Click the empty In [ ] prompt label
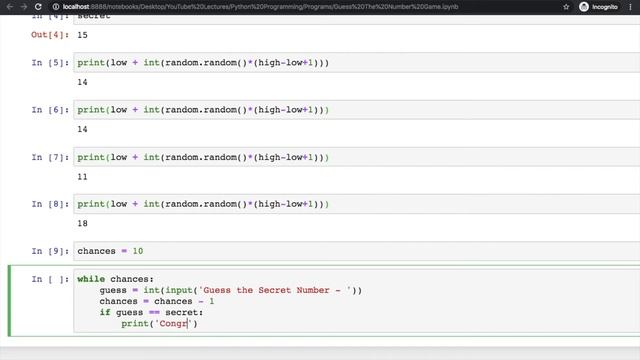640x360 pixels. pyautogui.click(x=50, y=279)
